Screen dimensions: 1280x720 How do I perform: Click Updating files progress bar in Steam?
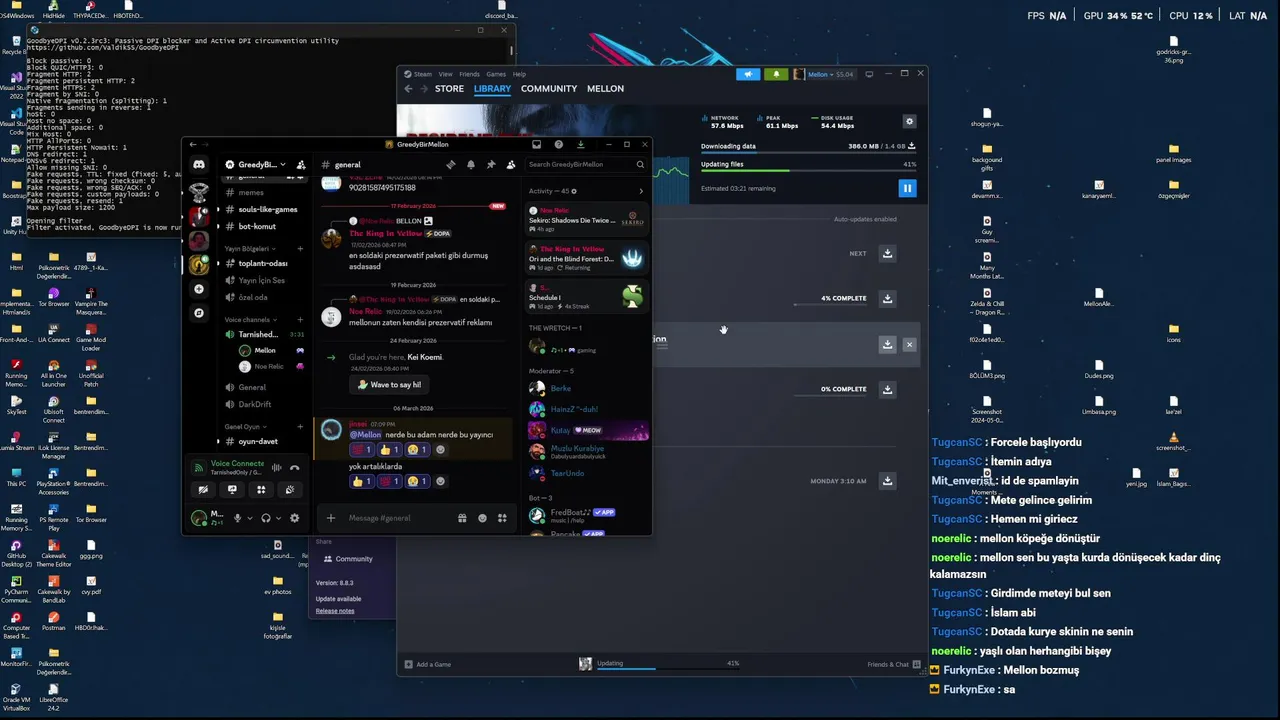coord(808,171)
